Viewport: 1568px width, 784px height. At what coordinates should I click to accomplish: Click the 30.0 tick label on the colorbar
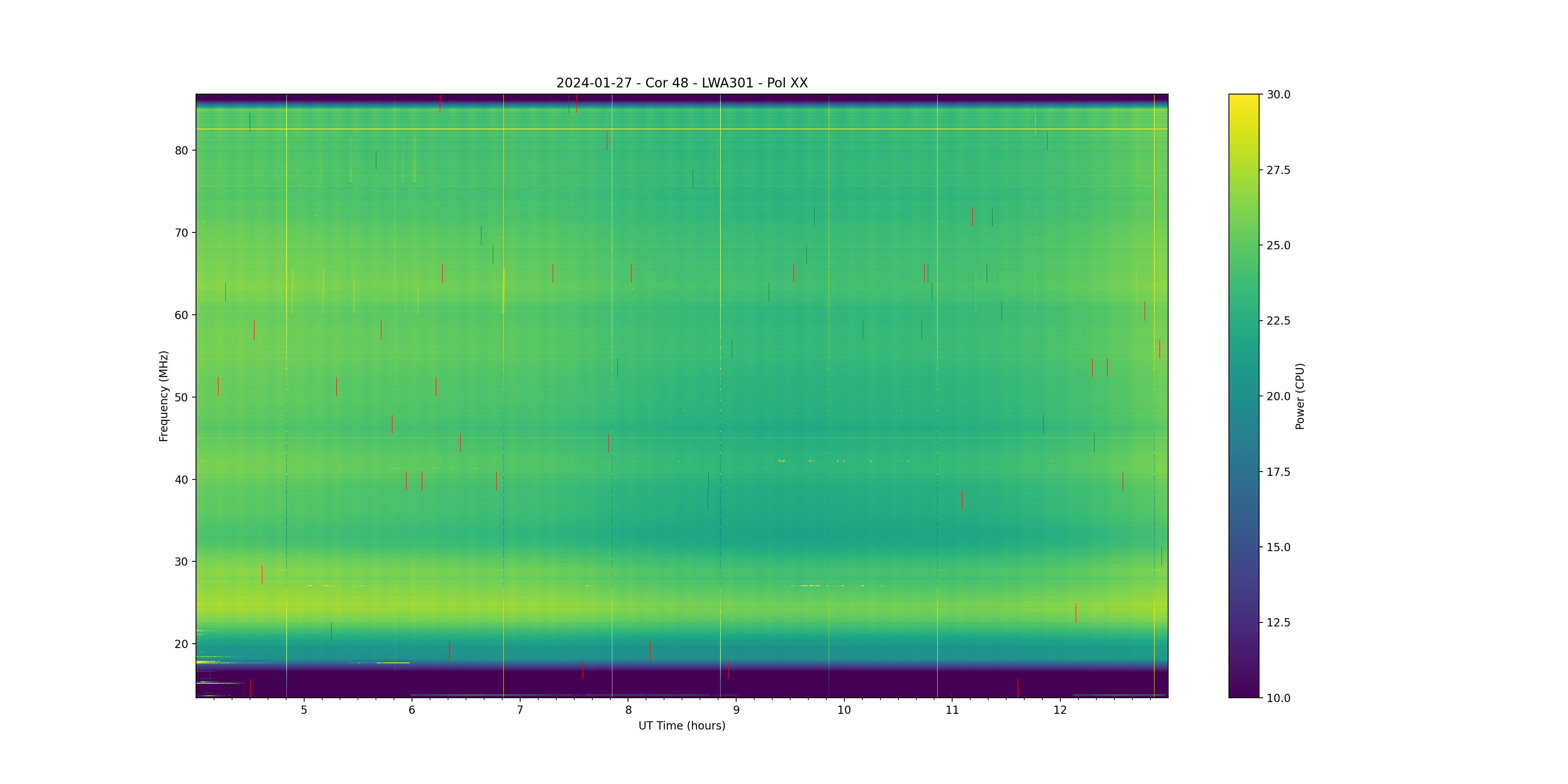pyautogui.click(x=1278, y=94)
